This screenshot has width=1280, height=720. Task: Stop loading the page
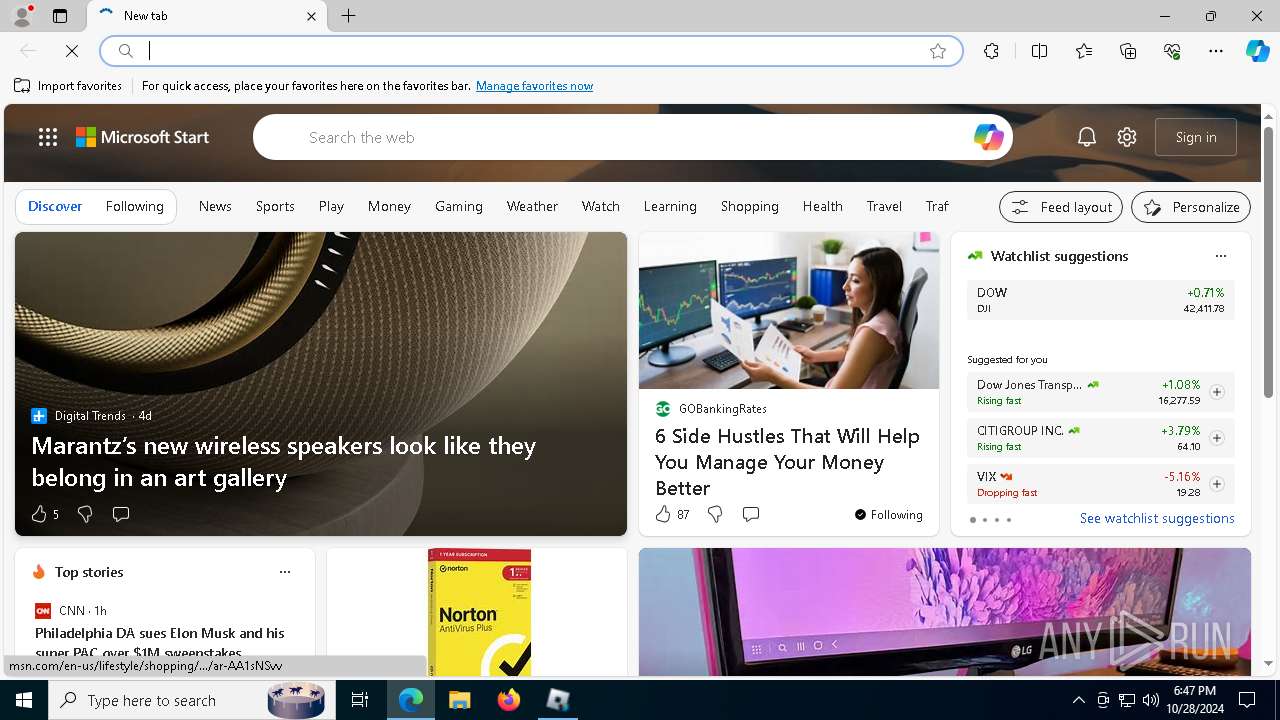click(72, 51)
